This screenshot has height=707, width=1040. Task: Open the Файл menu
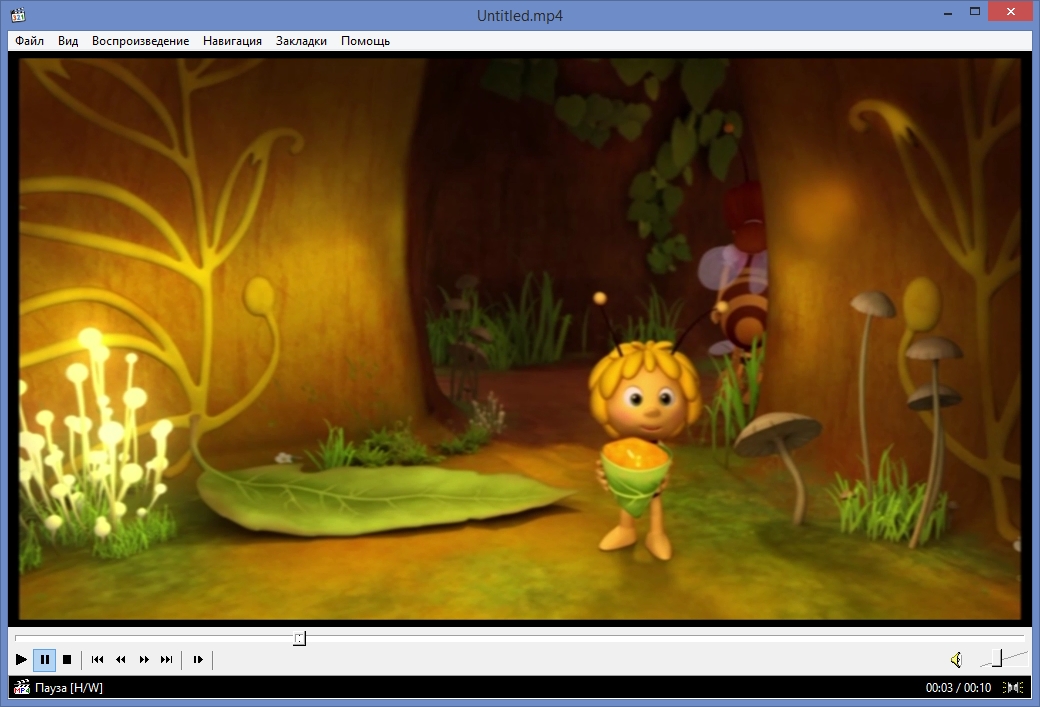click(30, 40)
